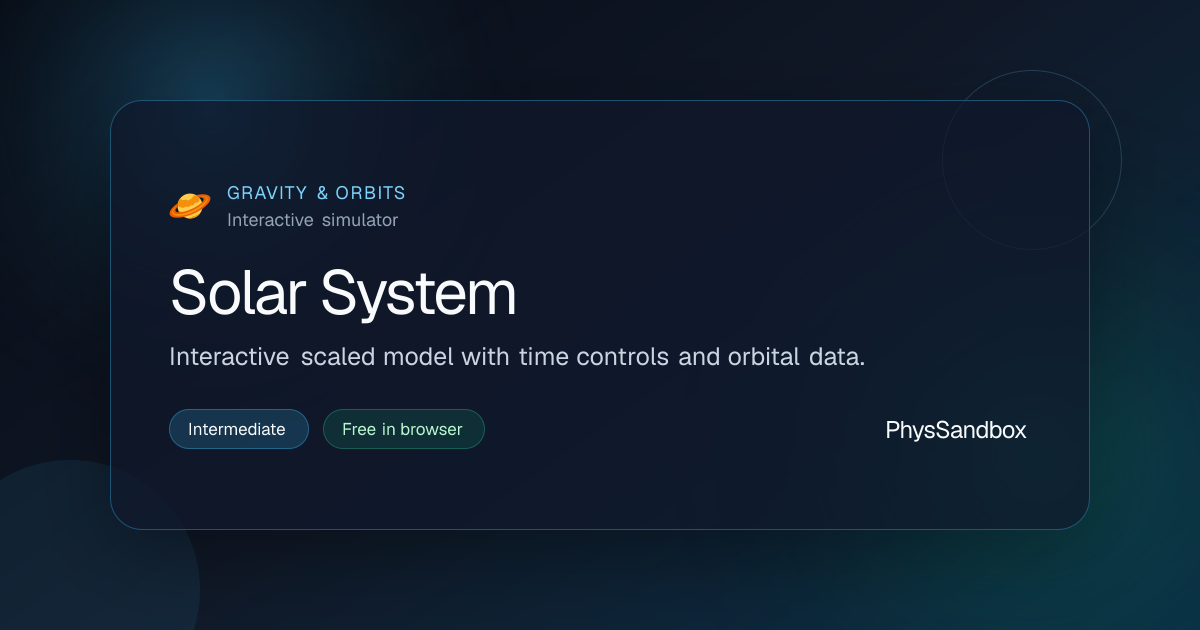Click the ringed planet emoji icon
Viewport: 1200px width, 630px height.
189,206
